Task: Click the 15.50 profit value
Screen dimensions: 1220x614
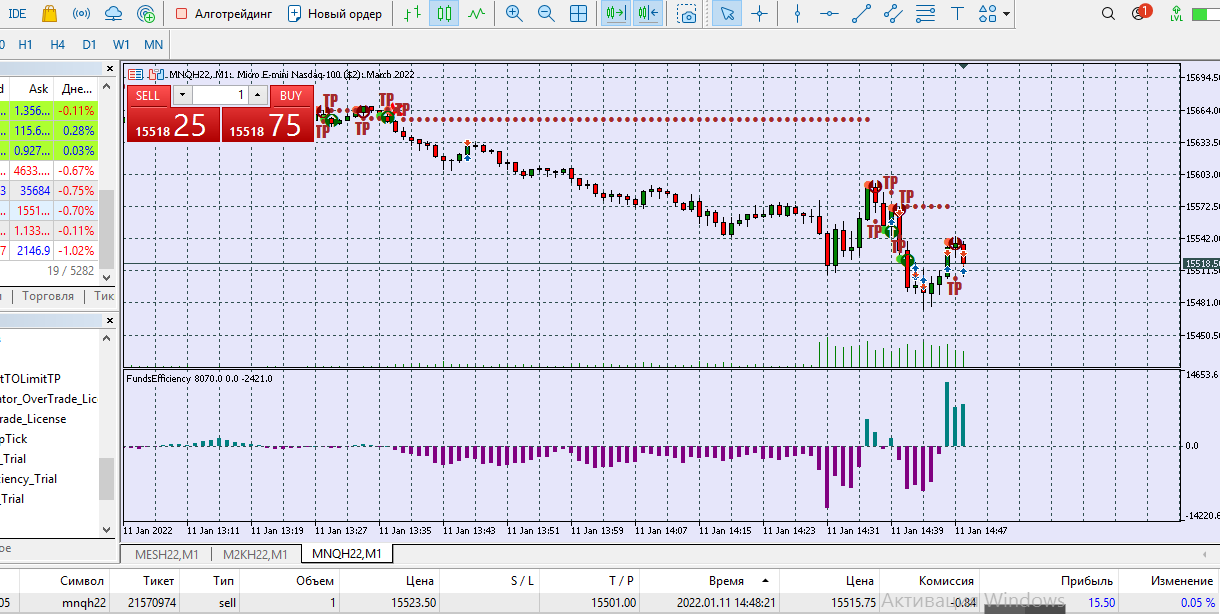Action: click(x=1101, y=603)
